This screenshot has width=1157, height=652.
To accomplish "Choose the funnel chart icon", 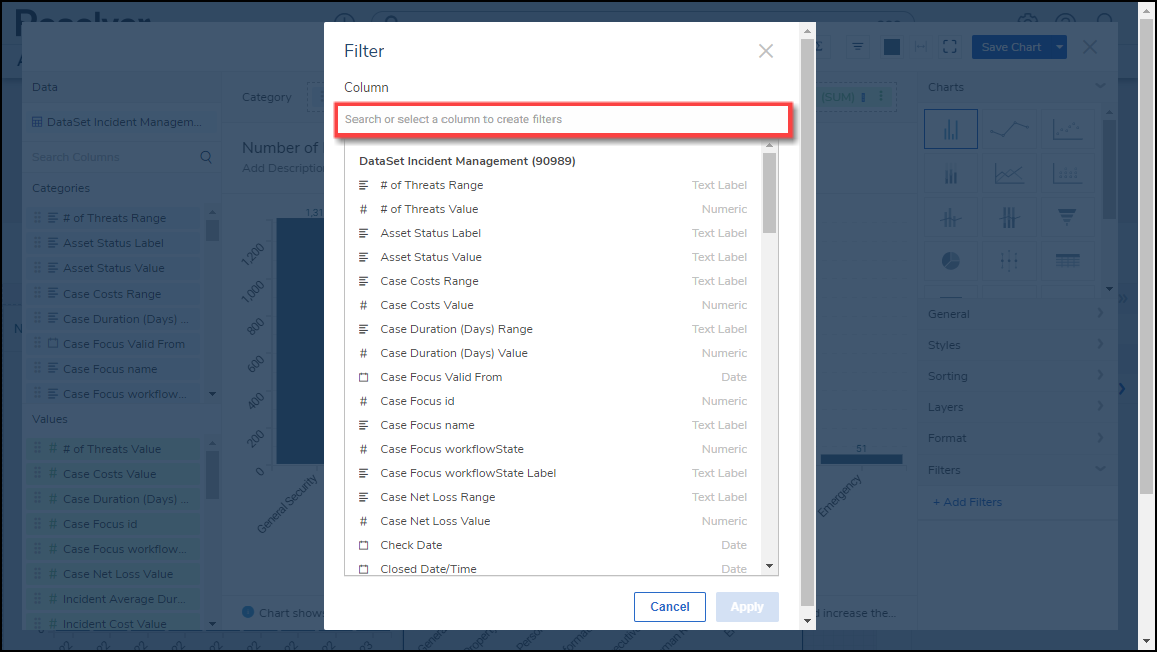I will point(1067,217).
